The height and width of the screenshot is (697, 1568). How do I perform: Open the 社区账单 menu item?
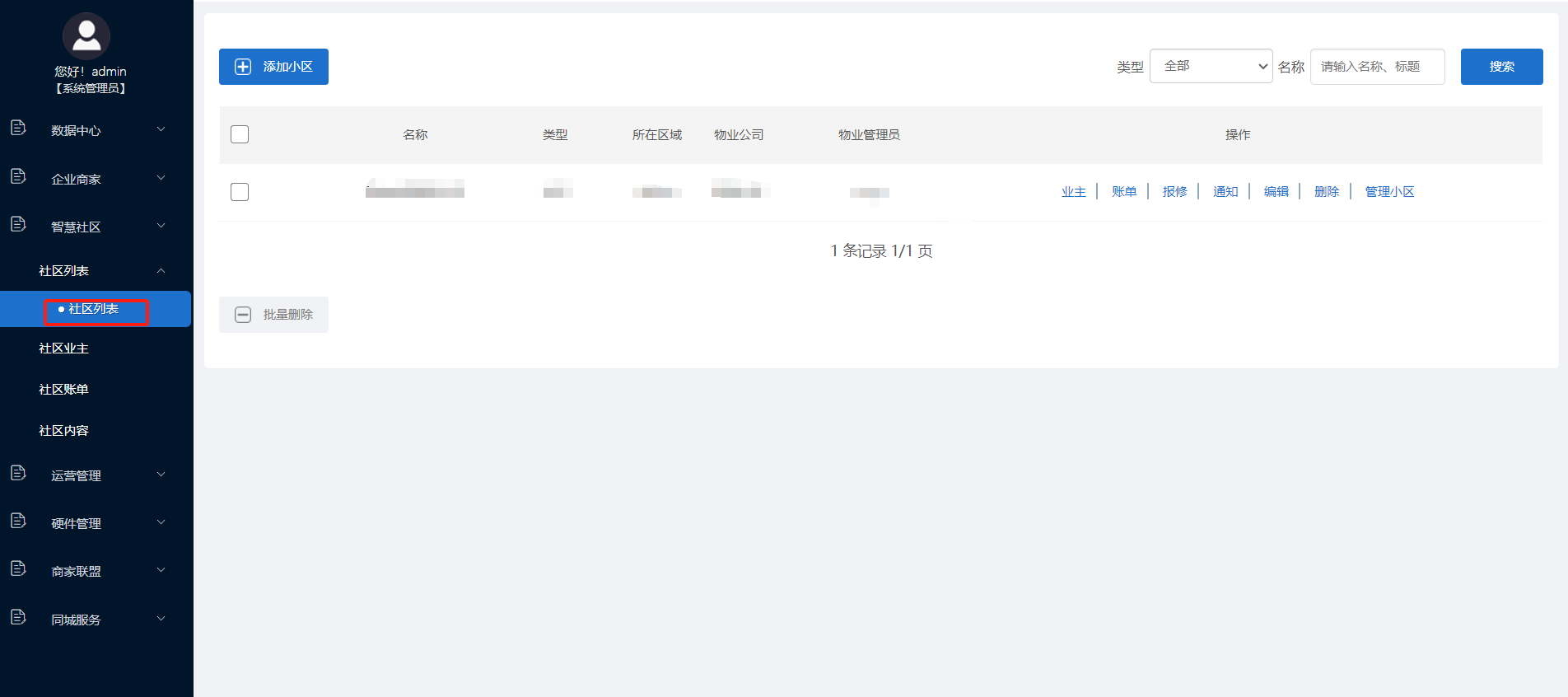click(x=64, y=390)
